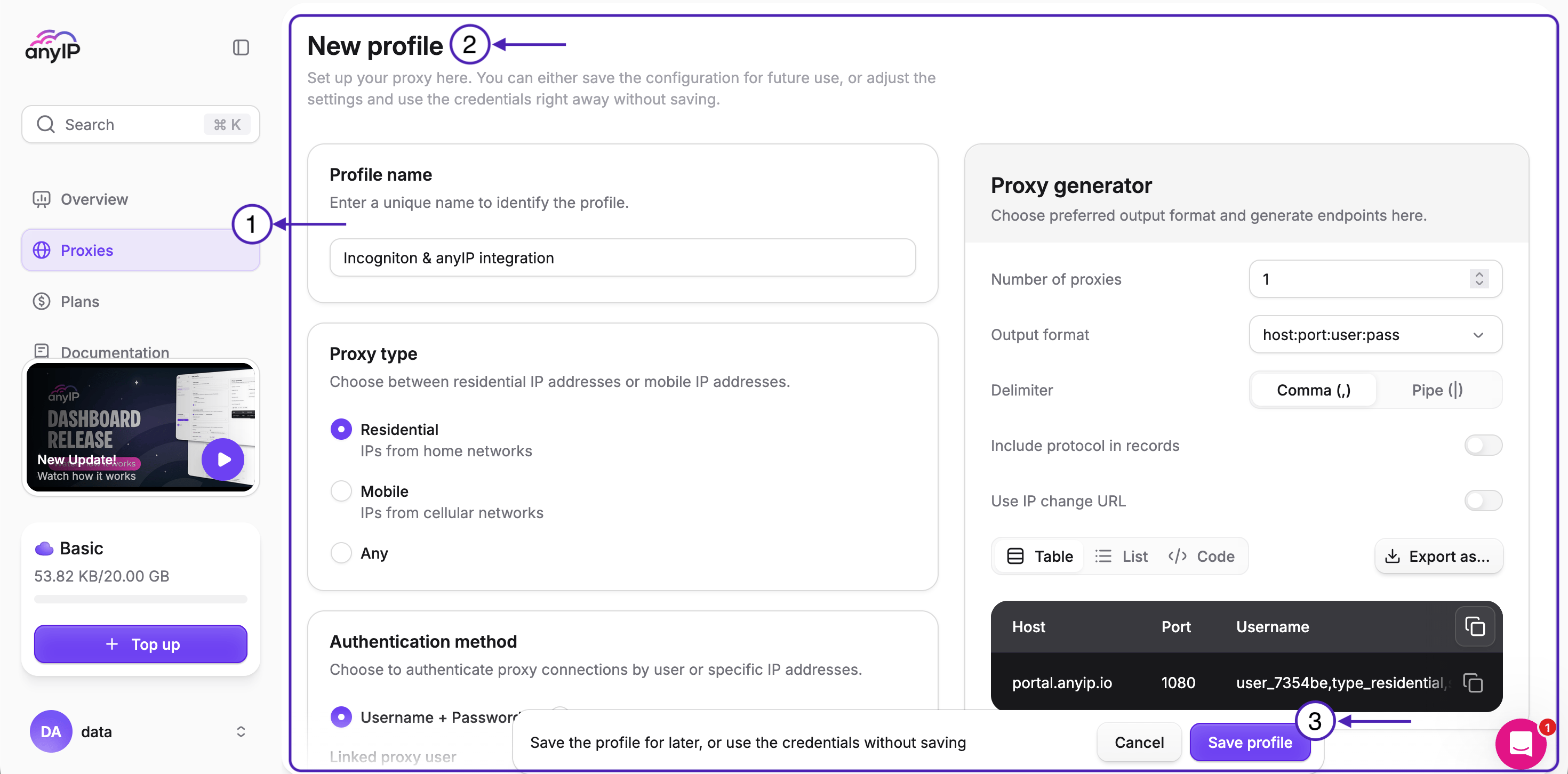
Task: Click the Profile name text field
Action: (x=622, y=258)
